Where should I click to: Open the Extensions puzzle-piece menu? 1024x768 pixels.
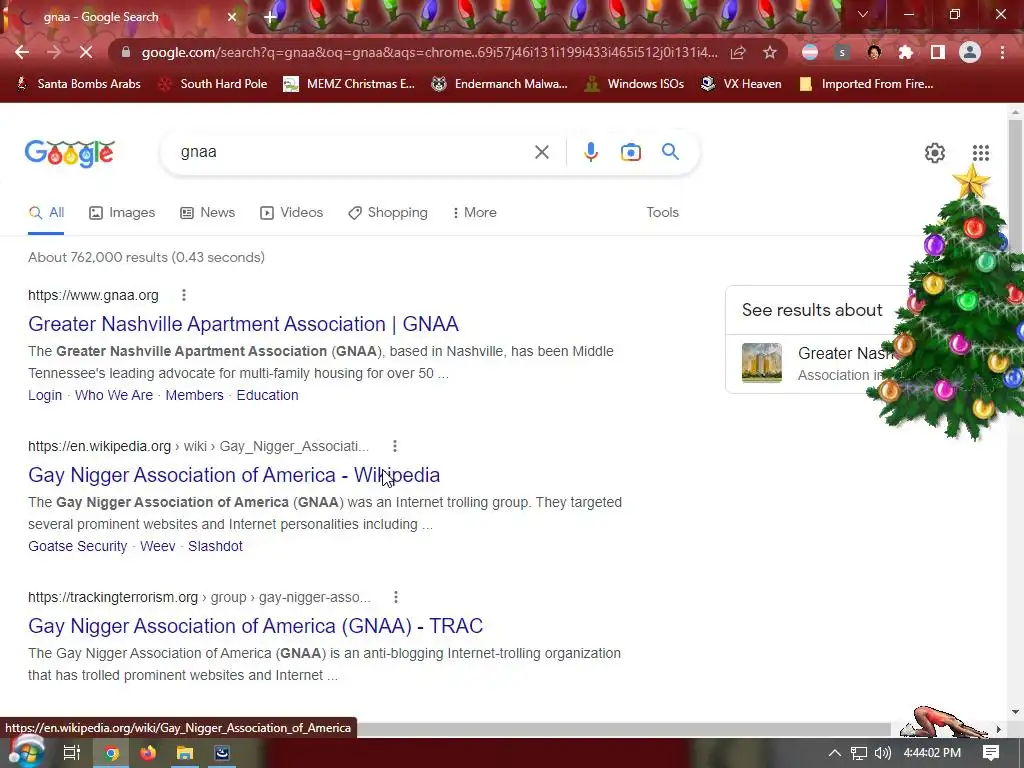click(906, 52)
